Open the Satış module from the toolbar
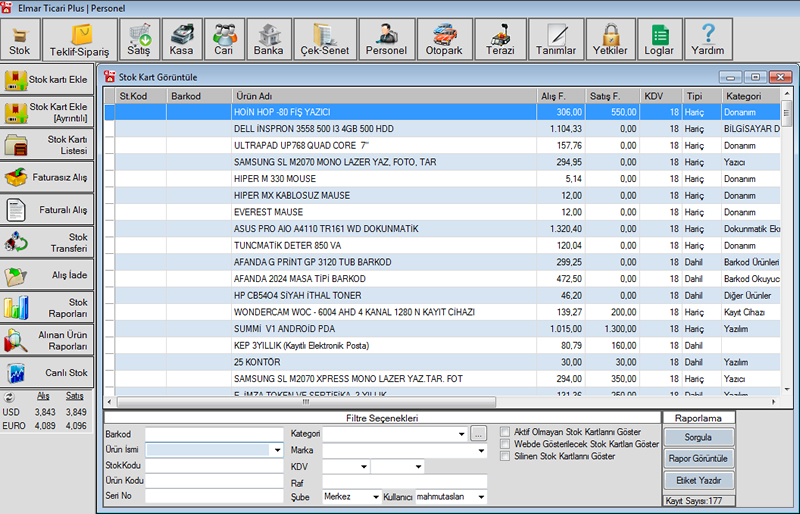This screenshot has height=514, width=800. click(139, 39)
